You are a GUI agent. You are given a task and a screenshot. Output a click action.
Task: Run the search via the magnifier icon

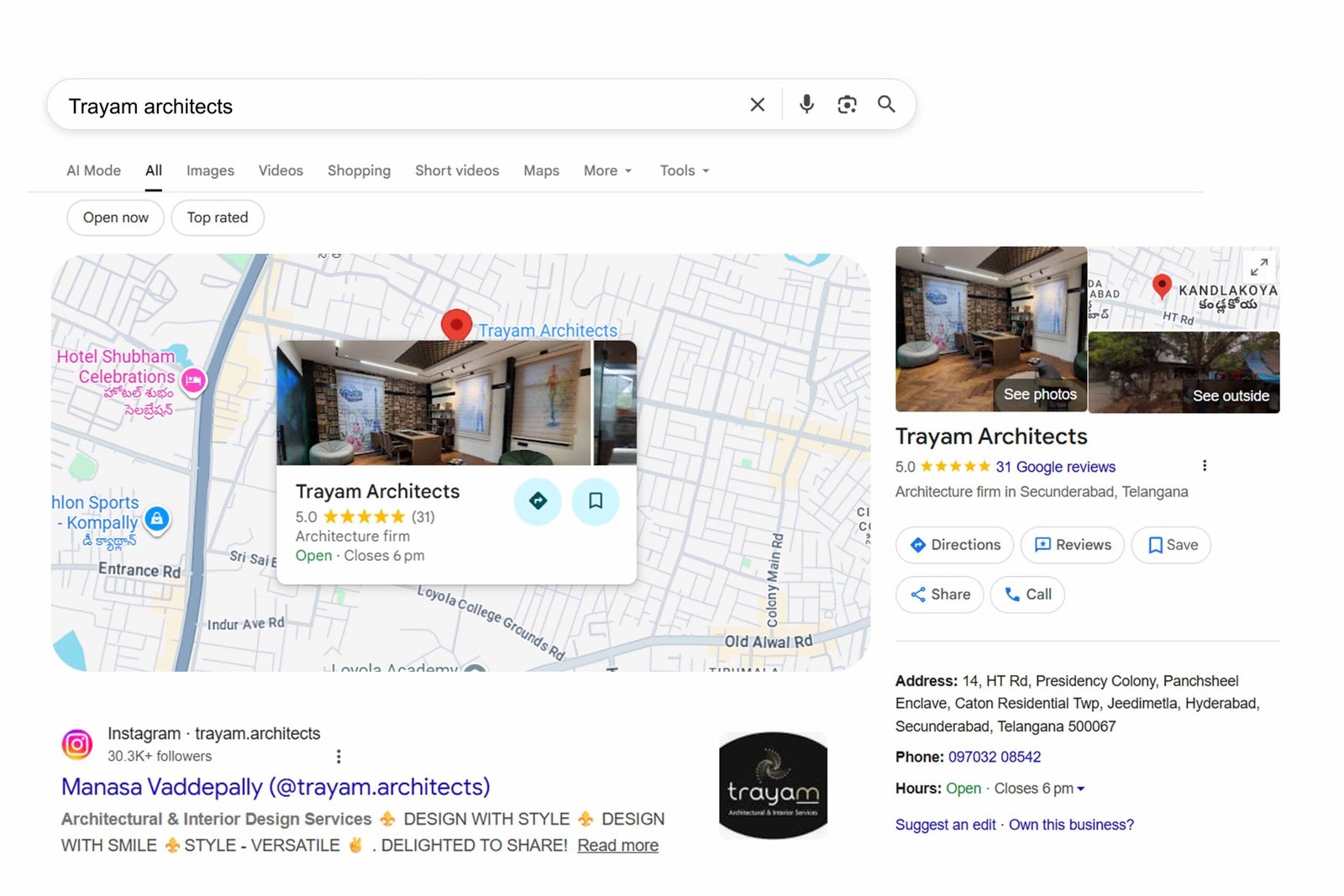click(886, 104)
